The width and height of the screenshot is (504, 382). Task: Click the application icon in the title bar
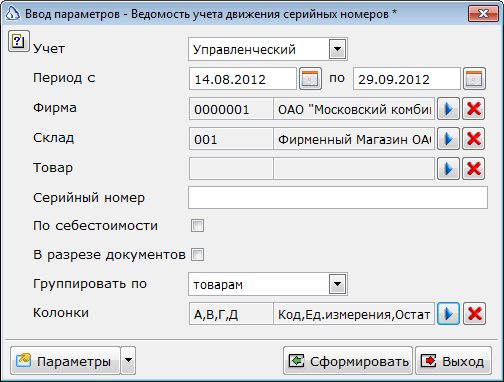[x=12, y=14]
